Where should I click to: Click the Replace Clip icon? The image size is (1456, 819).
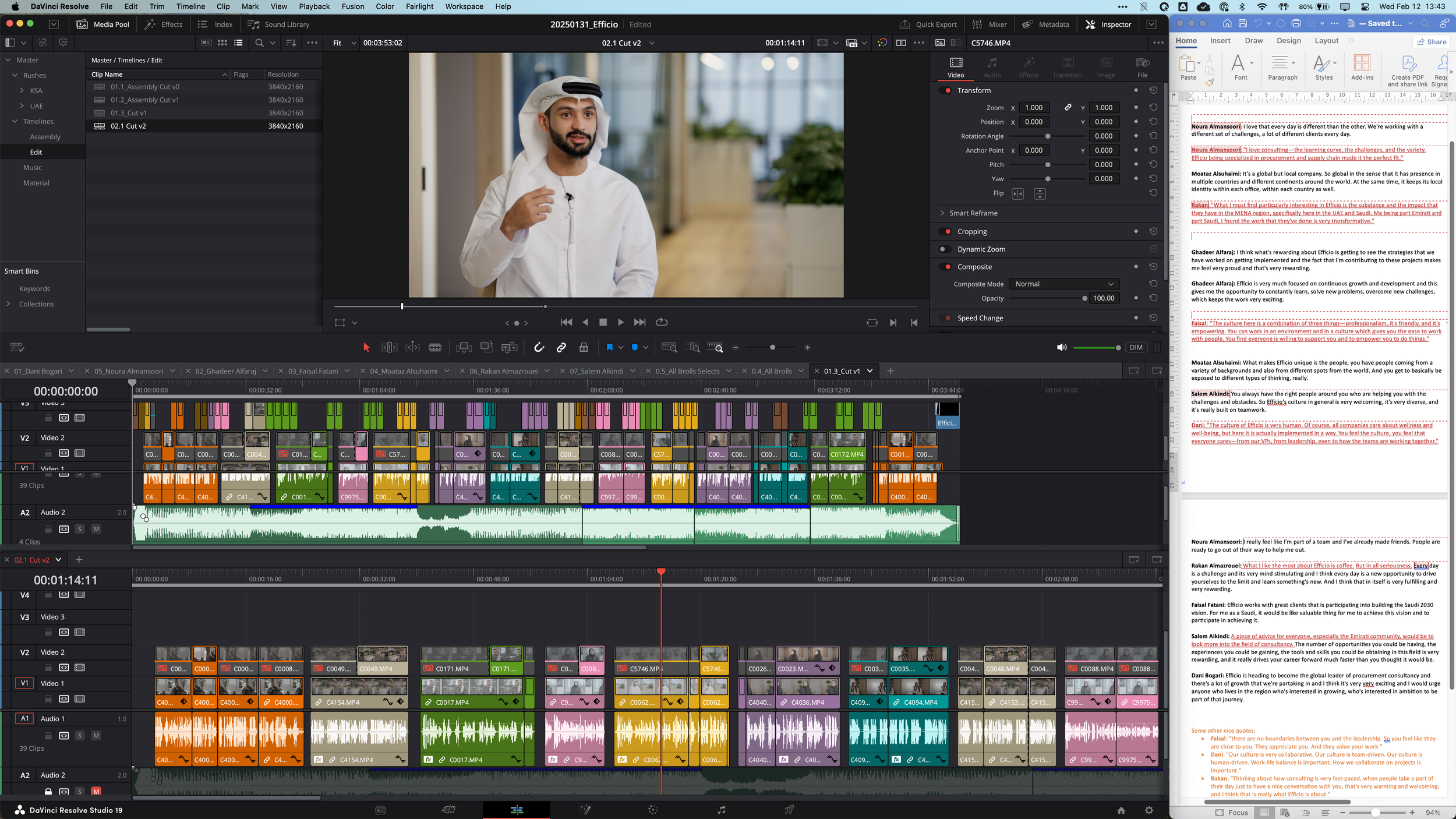coord(509,348)
